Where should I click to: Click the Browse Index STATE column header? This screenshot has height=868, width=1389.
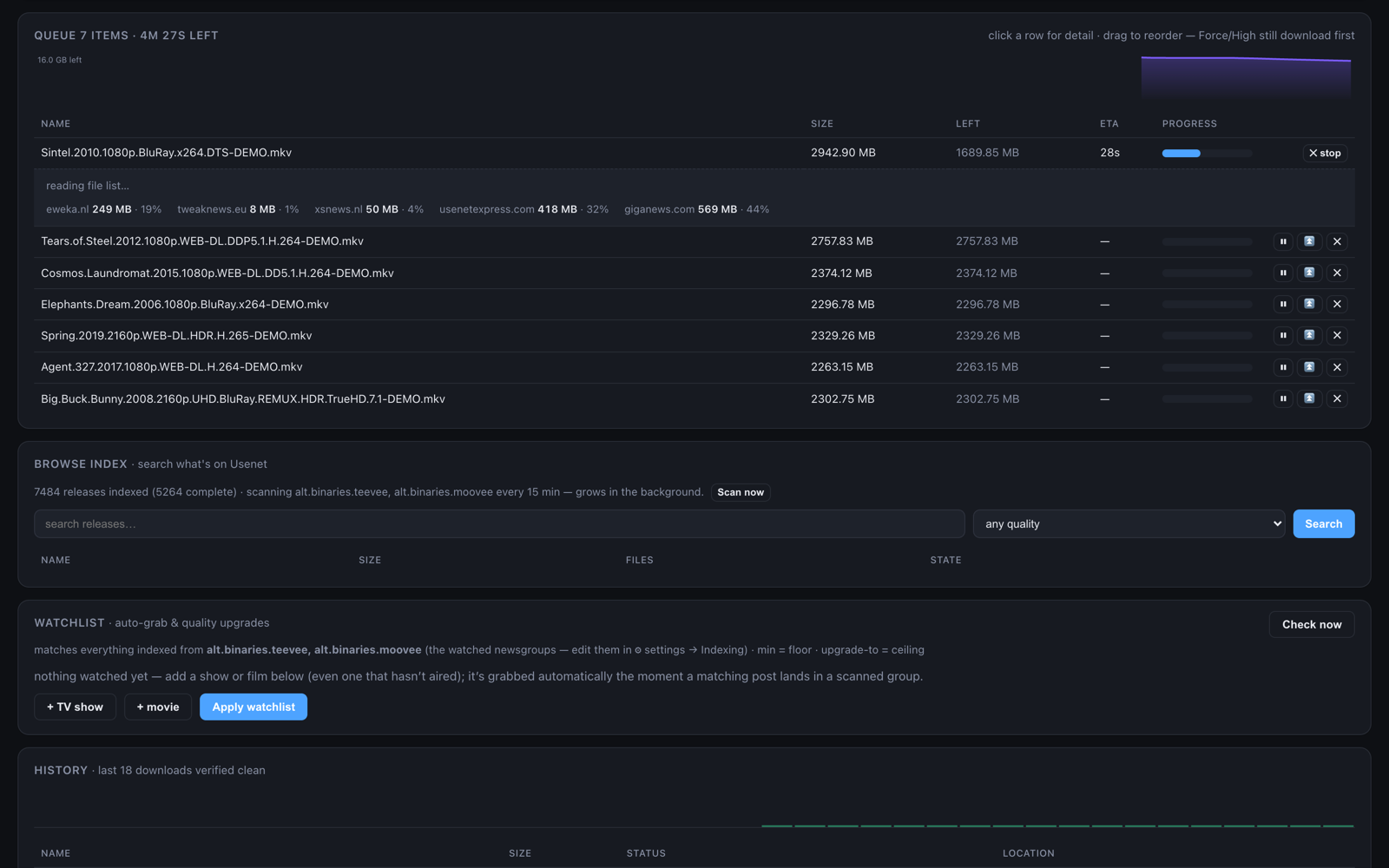(x=945, y=561)
